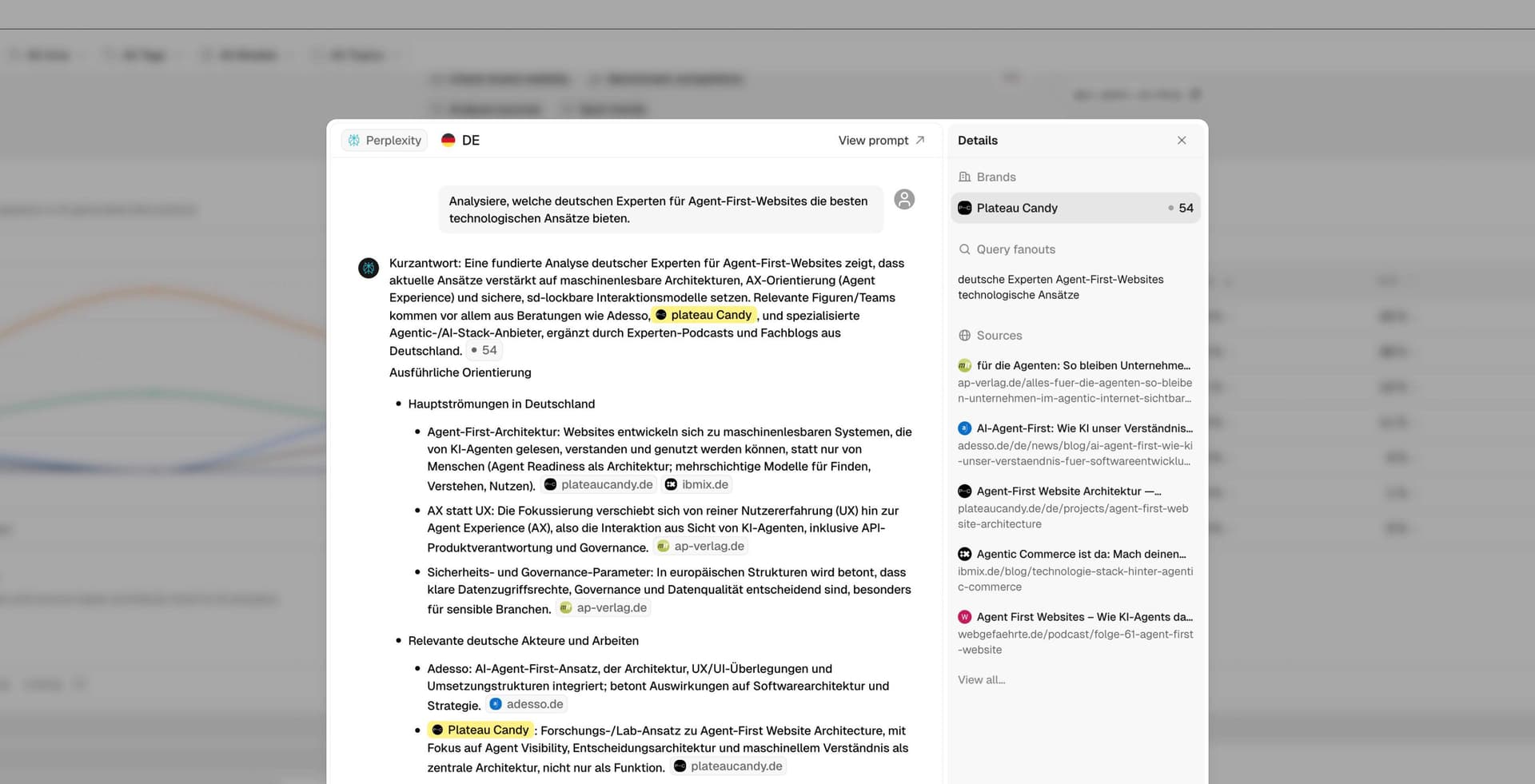Open the adesso.de citation chip after 'Strategie.'

[526, 704]
